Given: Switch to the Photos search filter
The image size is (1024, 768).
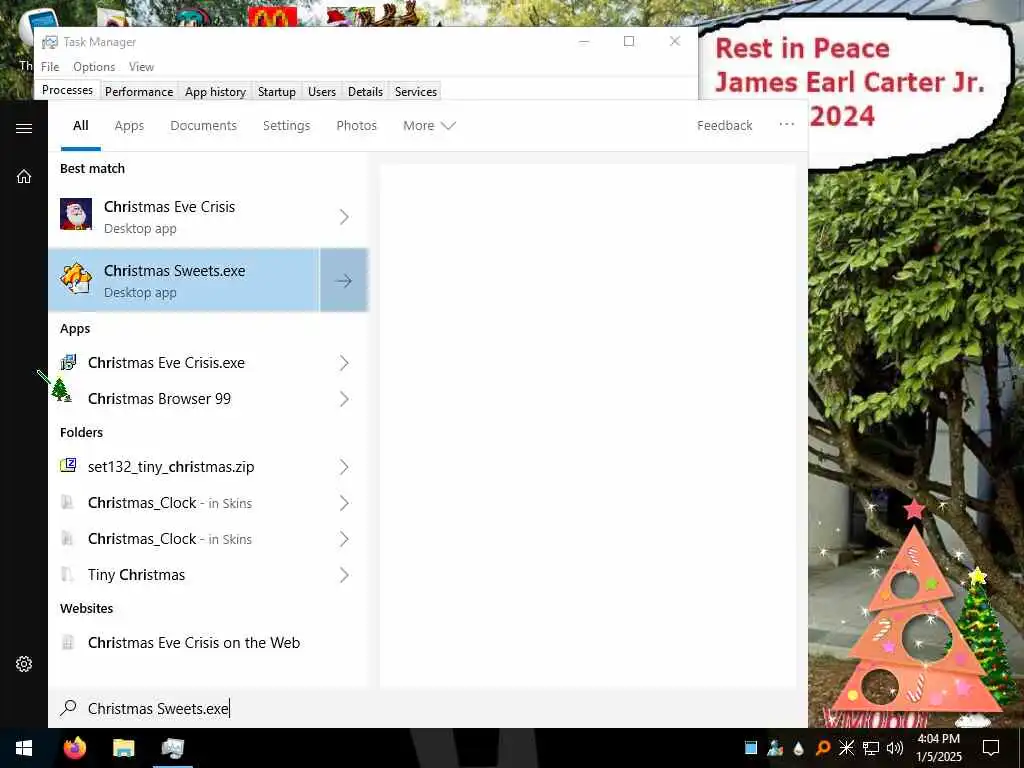Looking at the screenshot, I should [x=357, y=125].
